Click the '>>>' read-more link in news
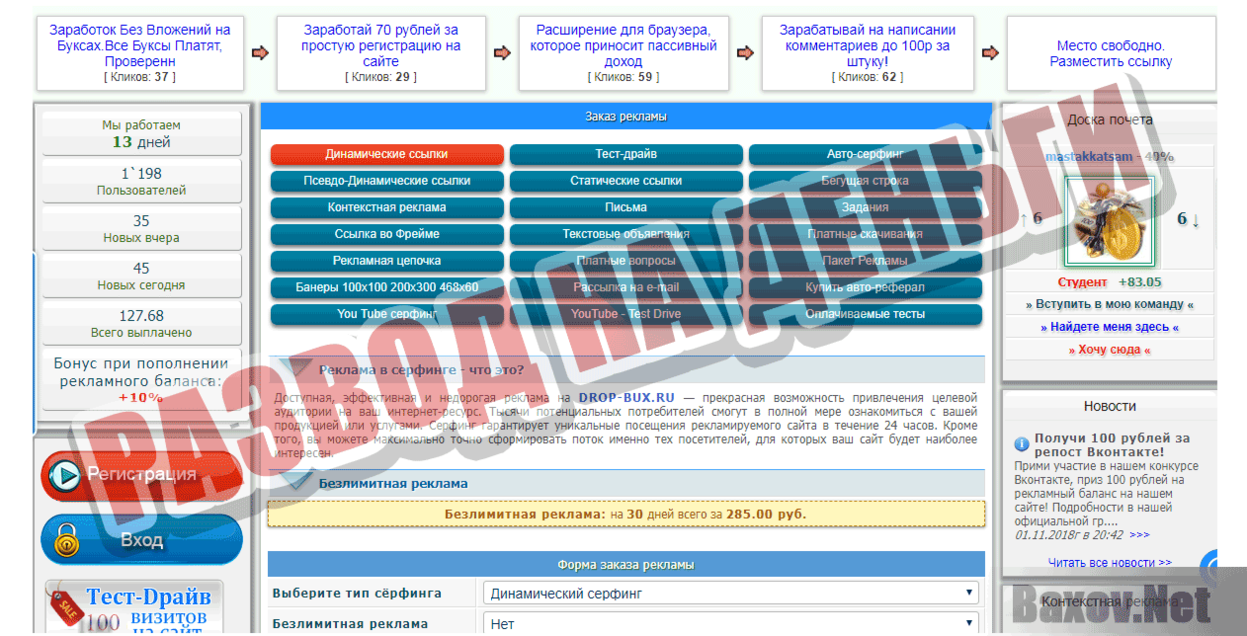 coord(1139,535)
